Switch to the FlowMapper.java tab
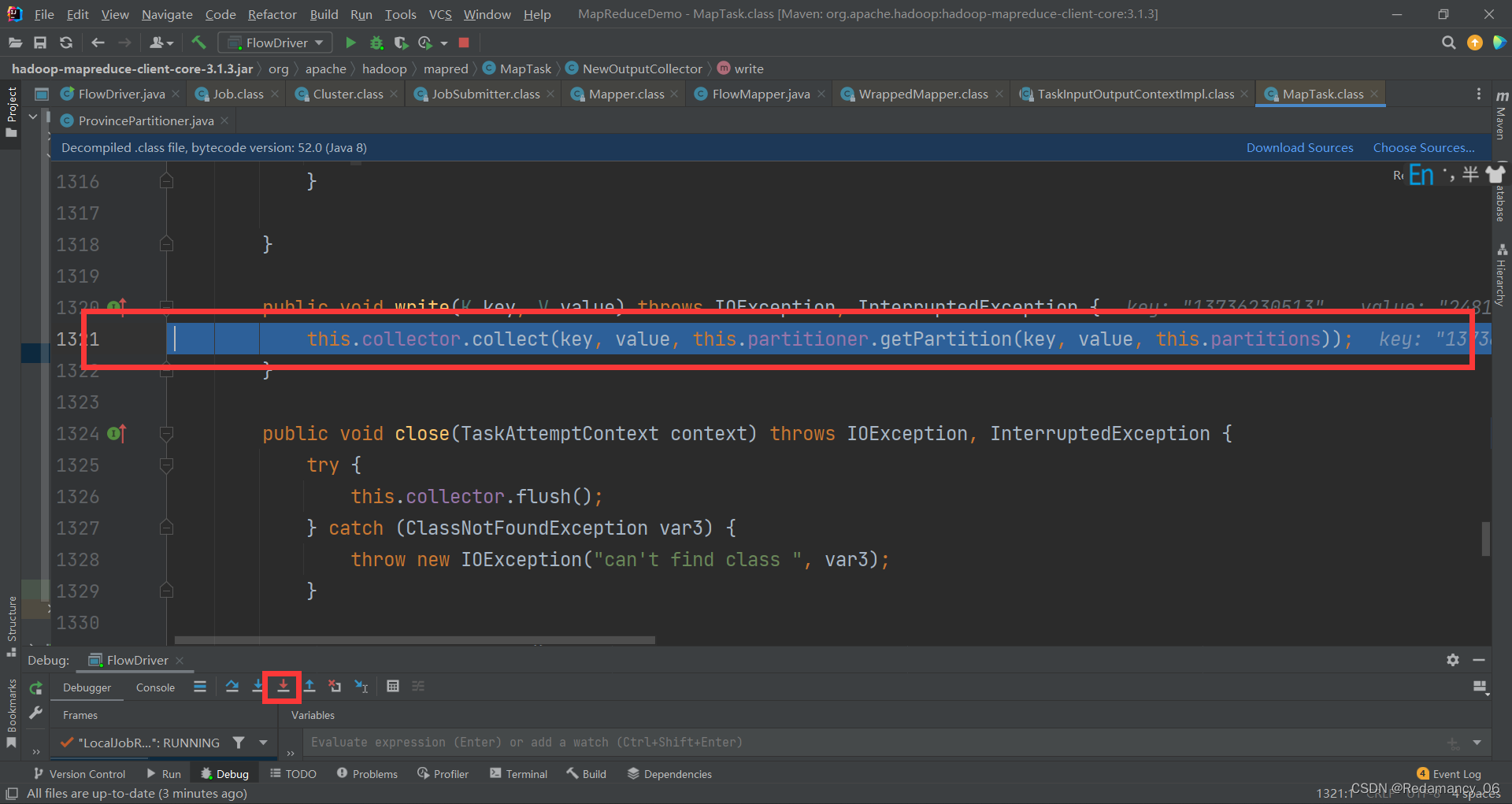 [x=761, y=94]
